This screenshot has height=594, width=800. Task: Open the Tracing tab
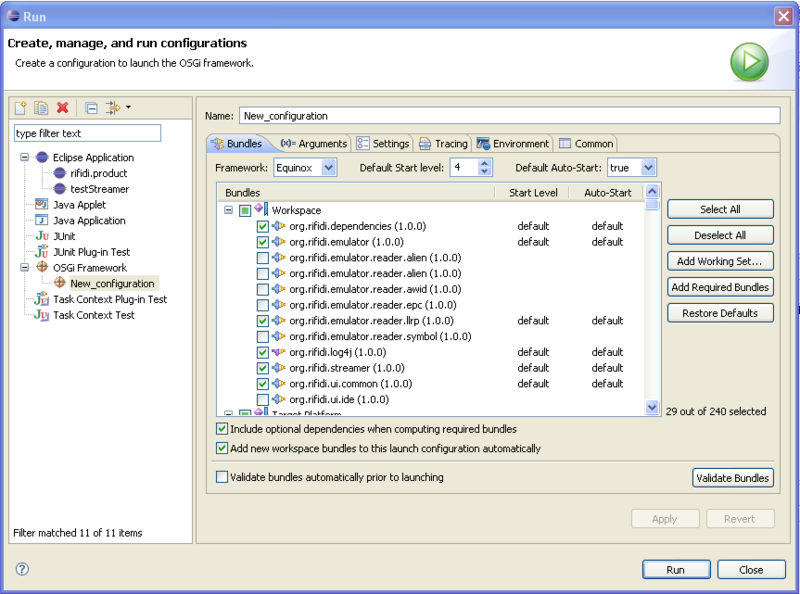(x=443, y=143)
